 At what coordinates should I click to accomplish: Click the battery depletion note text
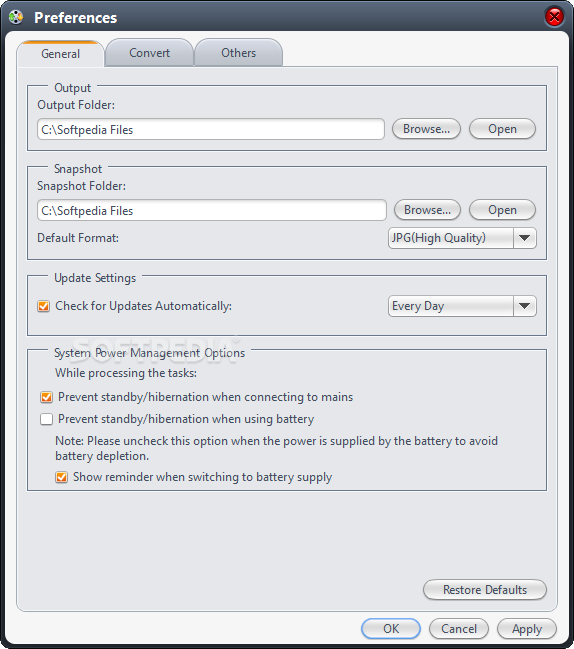point(276,448)
